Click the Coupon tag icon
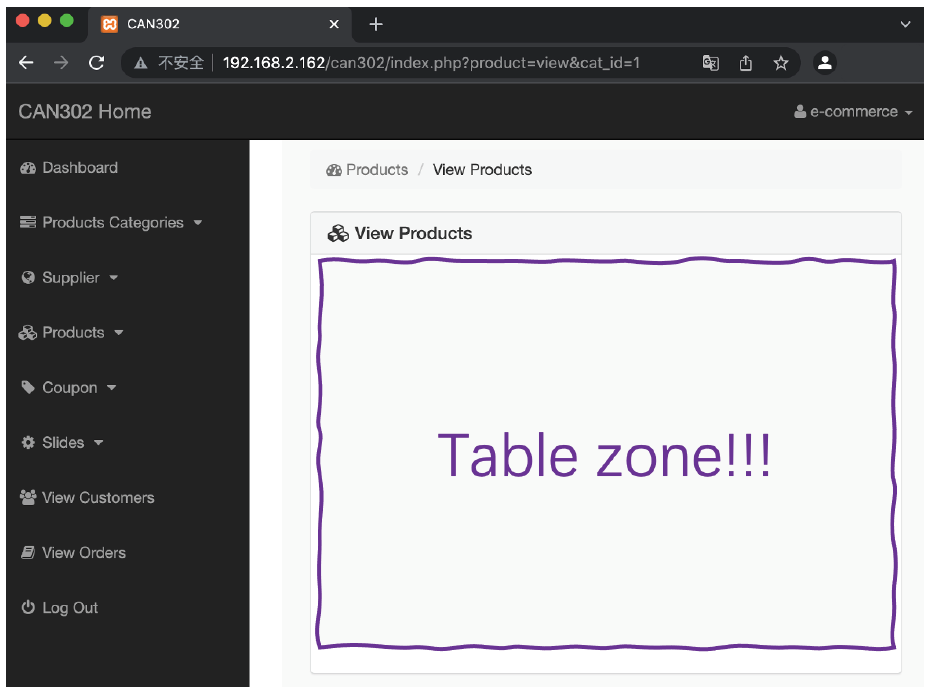The width and height of the screenshot is (932, 691). [28, 387]
